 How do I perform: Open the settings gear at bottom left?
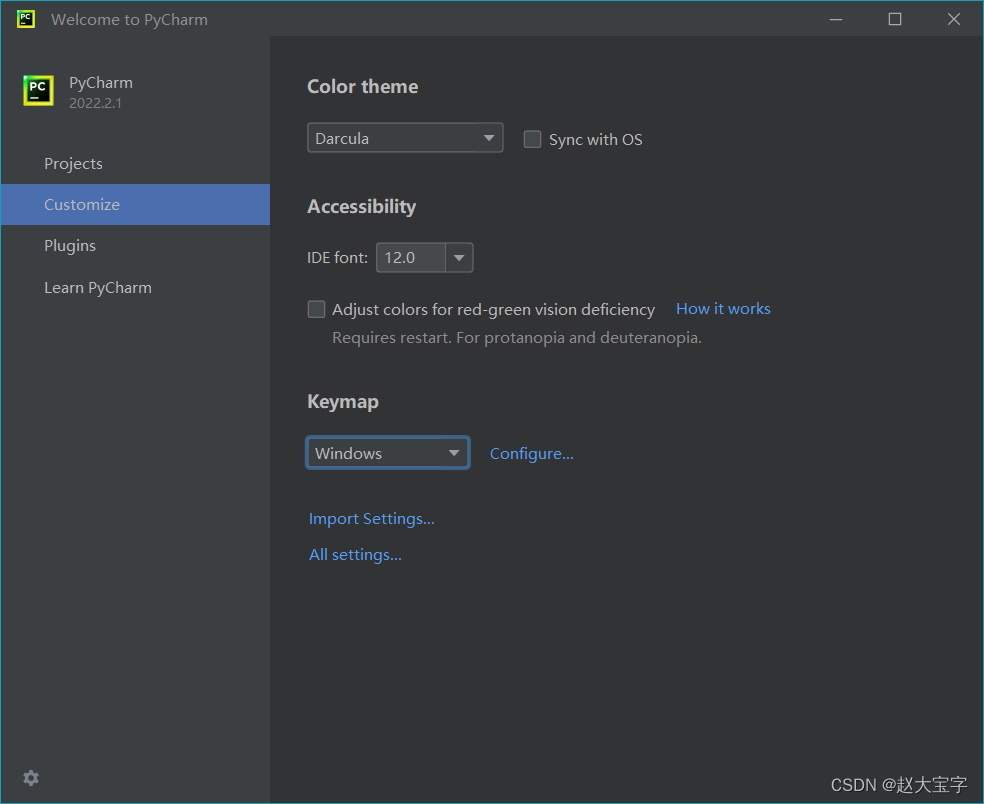pos(31,778)
